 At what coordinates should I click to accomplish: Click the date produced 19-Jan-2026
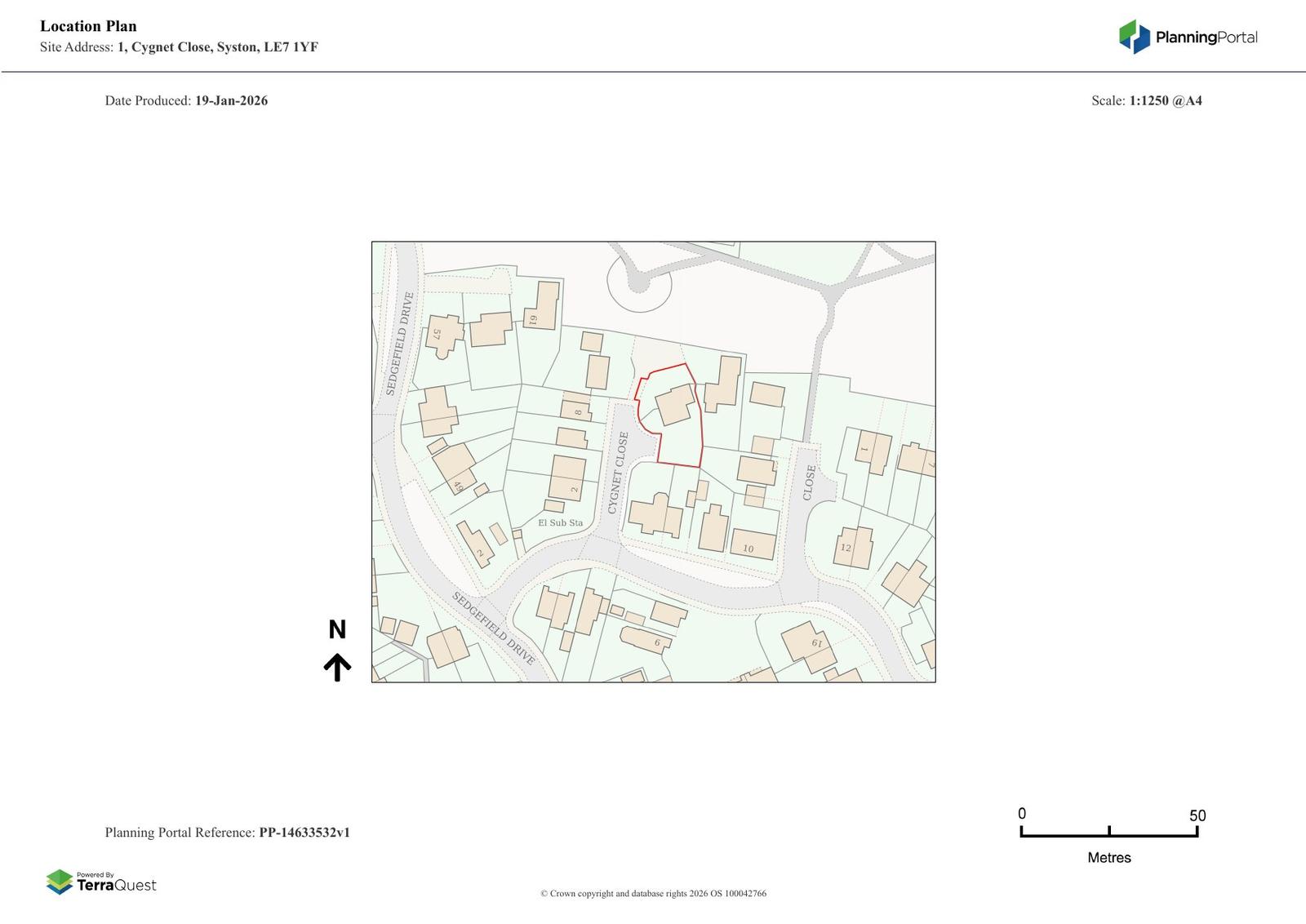coord(231,100)
